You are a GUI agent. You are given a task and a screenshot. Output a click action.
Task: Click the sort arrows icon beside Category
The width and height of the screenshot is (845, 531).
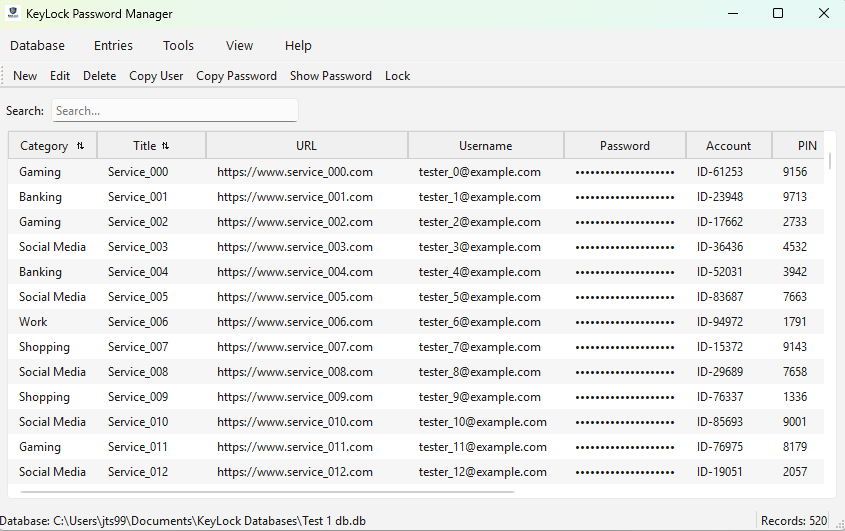click(80, 146)
